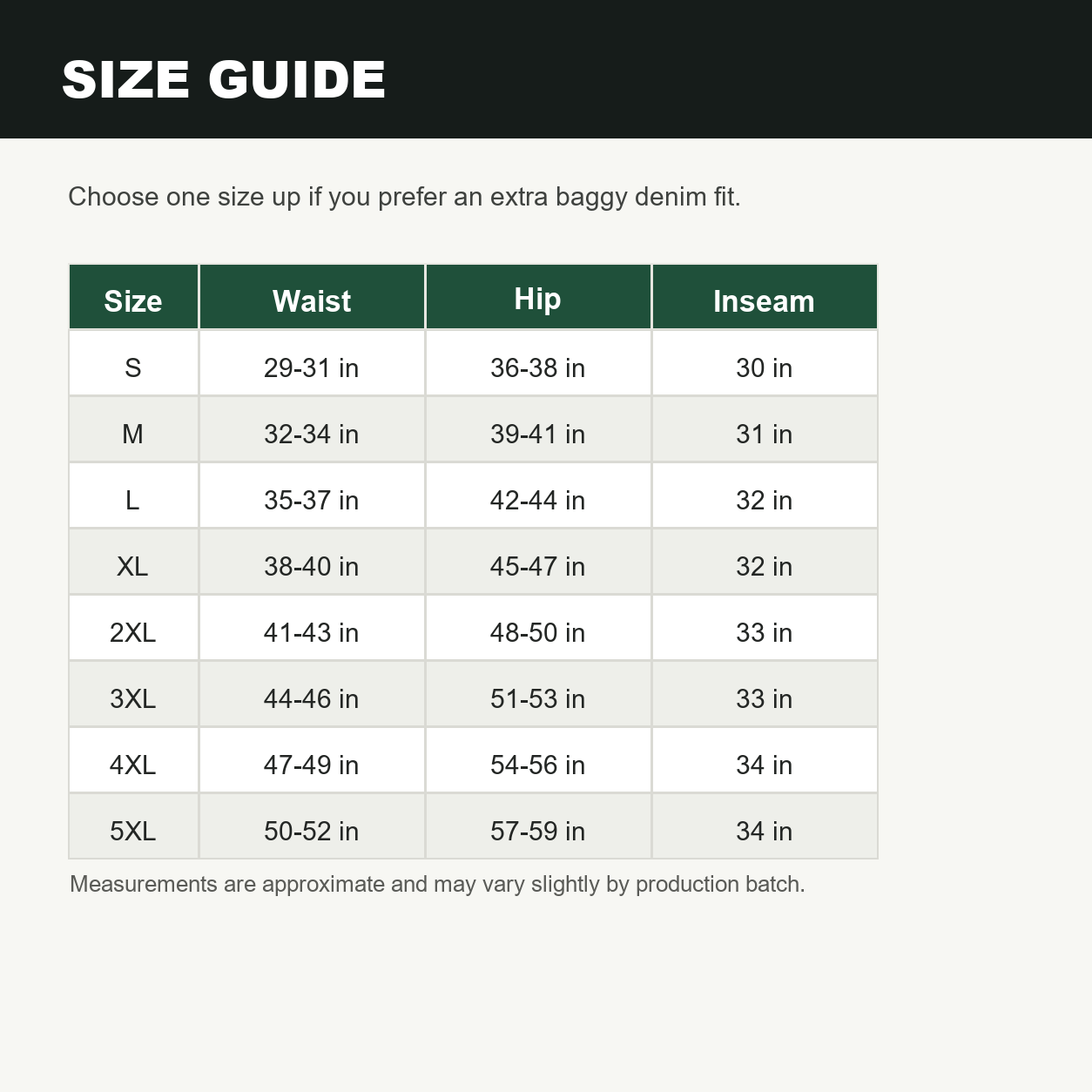Click the extra baggy denim fit tip
The width and height of the screenshot is (1092, 1092).
(404, 197)
